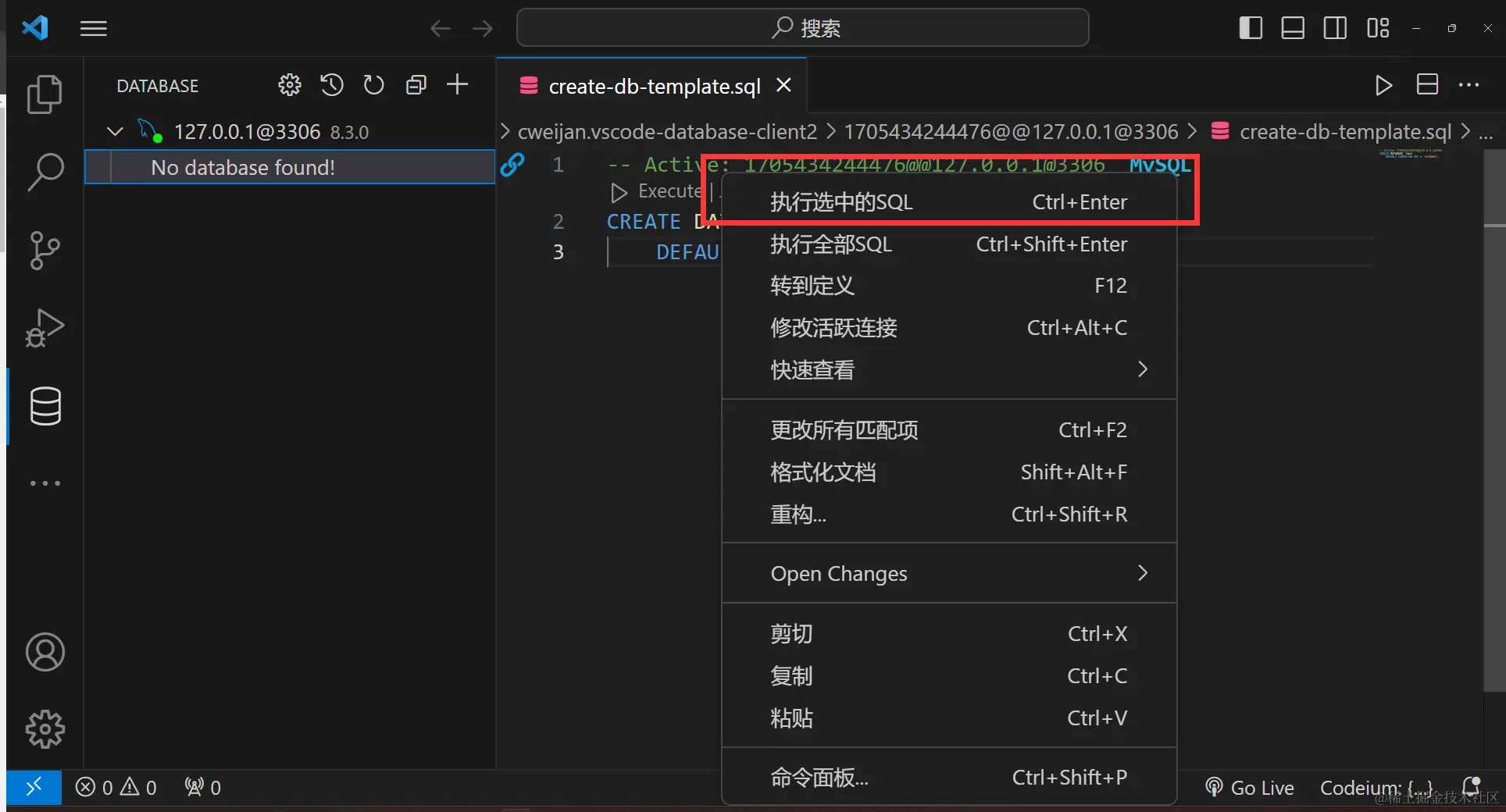Open forwarded ports indicator
Image resolution: width=1506 pixels, height=812 pixels.
click(203, 787)
